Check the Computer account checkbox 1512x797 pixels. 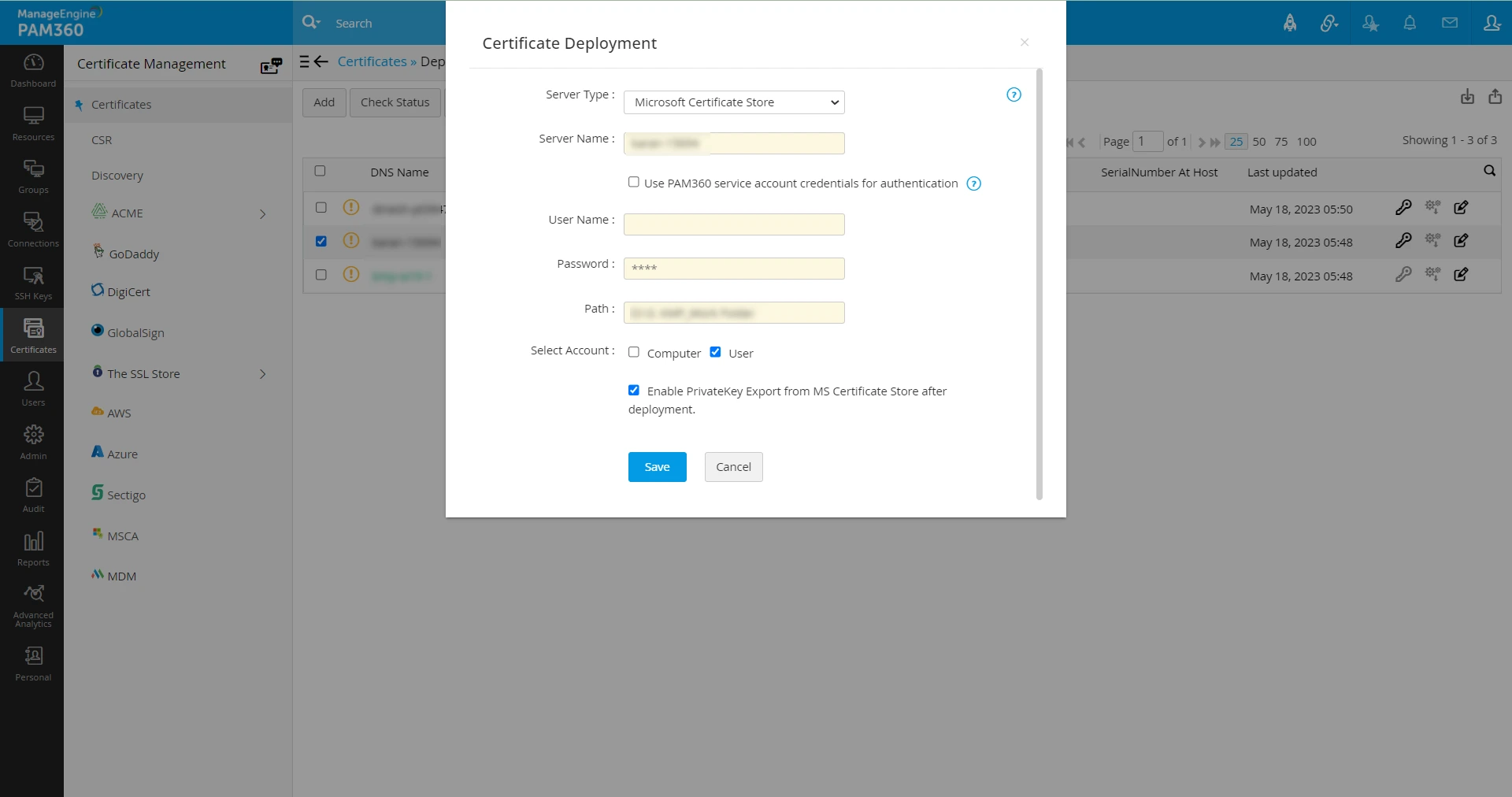coord(634,353)
